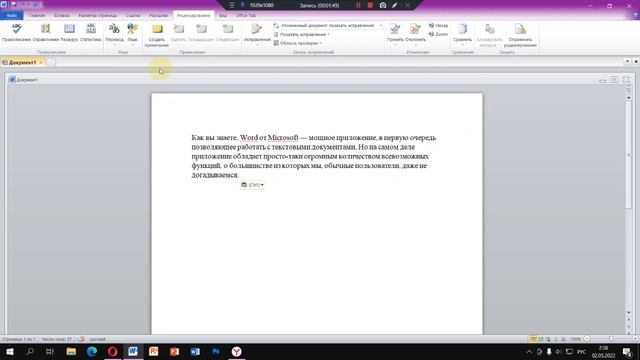This screenshot has width=640, height=360.
Task: Click the word Microsoft in the text
Action: point(283,138)
